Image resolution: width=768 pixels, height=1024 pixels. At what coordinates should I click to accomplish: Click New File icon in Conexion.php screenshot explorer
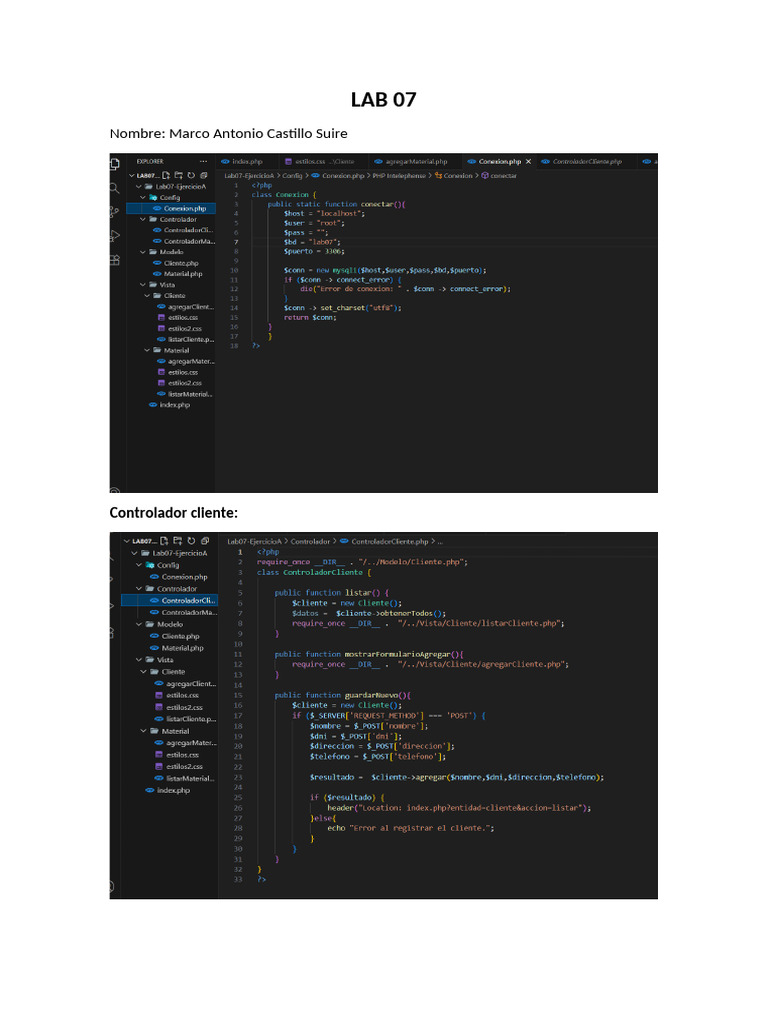tap(166, 176)
